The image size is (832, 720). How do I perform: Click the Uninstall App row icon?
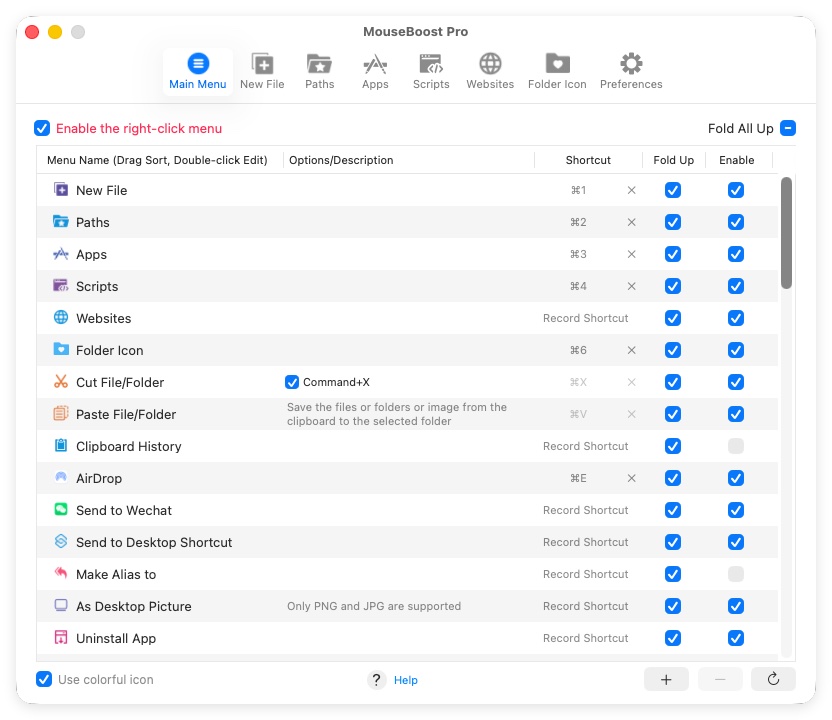(61, 637)
